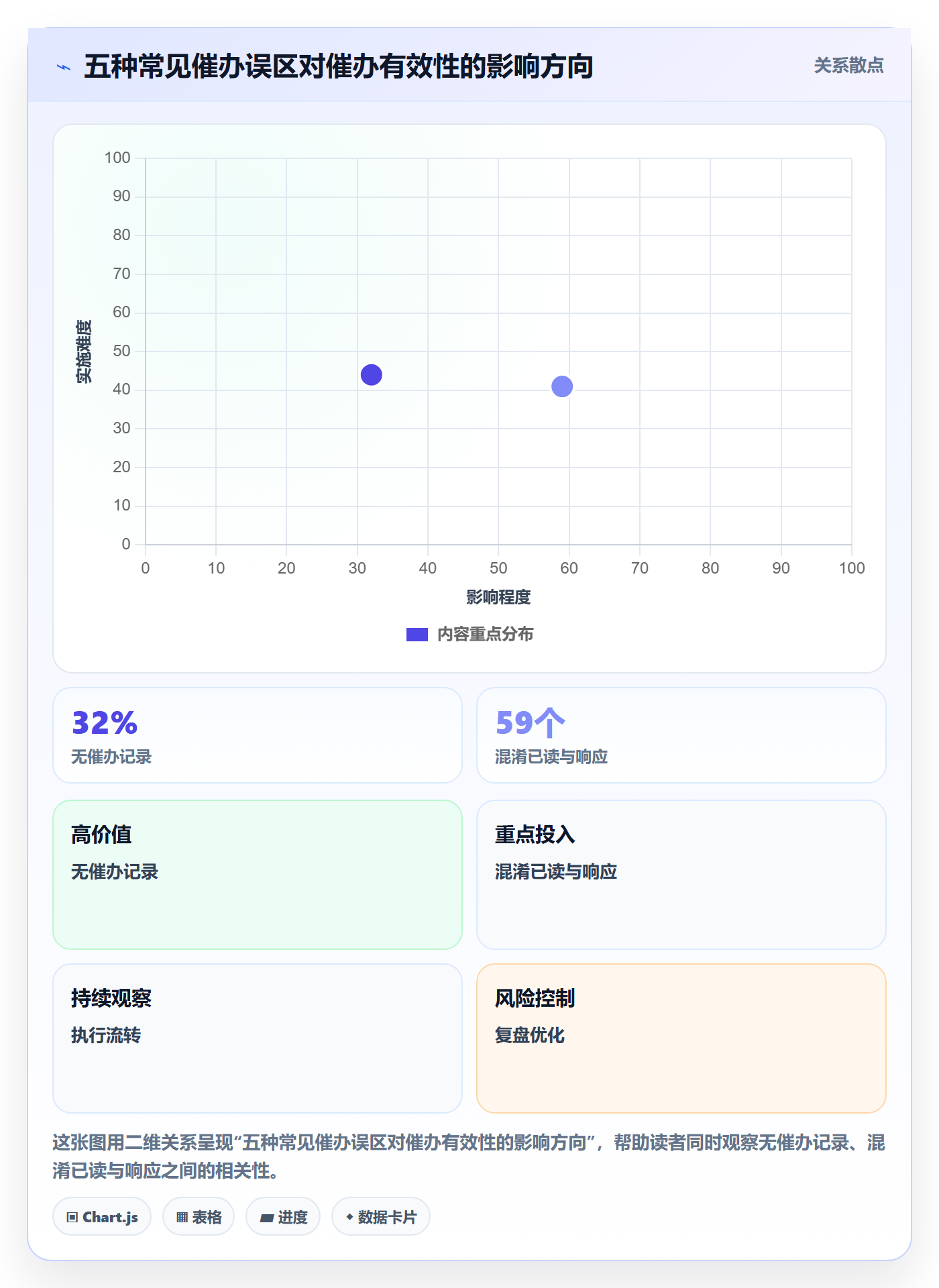939x1288 pixels.
Task: Click the light purple scatter point near 59
Action: coord(562,386)
